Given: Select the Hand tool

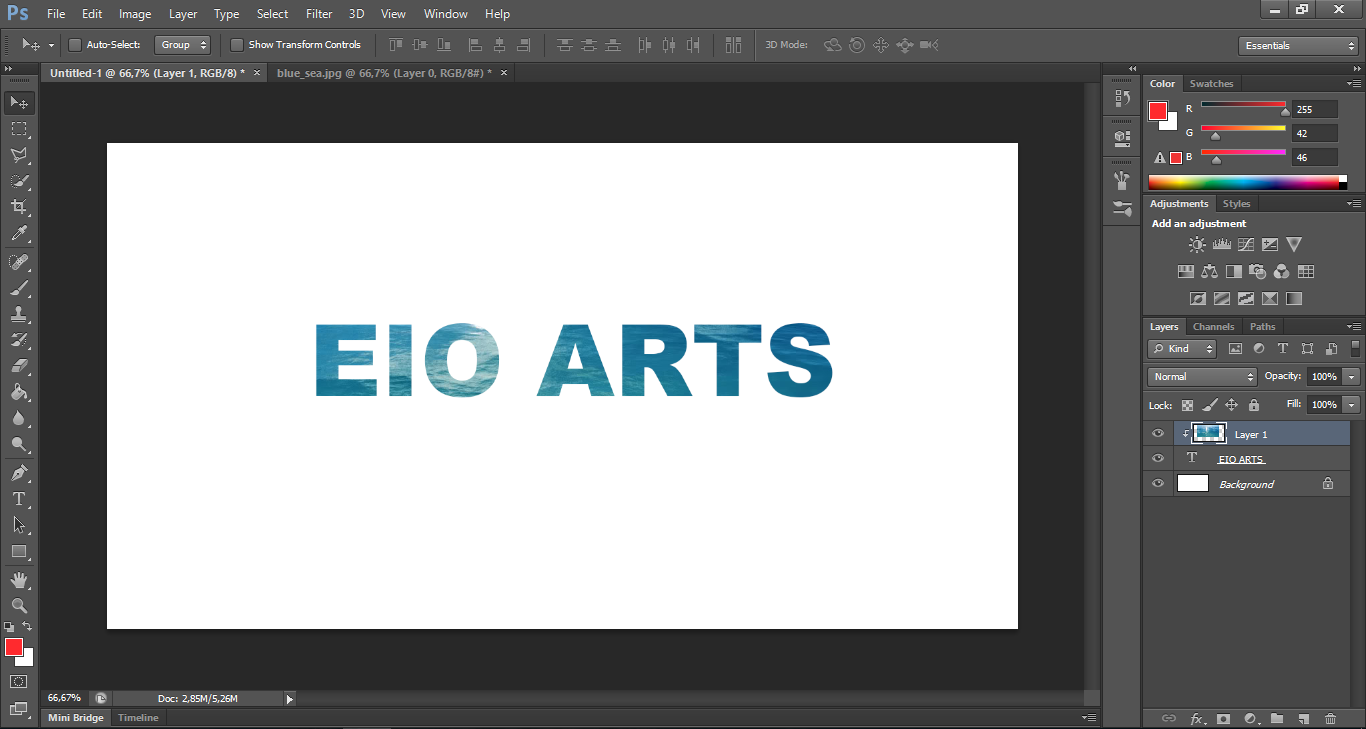Looking at the screenshot, I should 19,580.
